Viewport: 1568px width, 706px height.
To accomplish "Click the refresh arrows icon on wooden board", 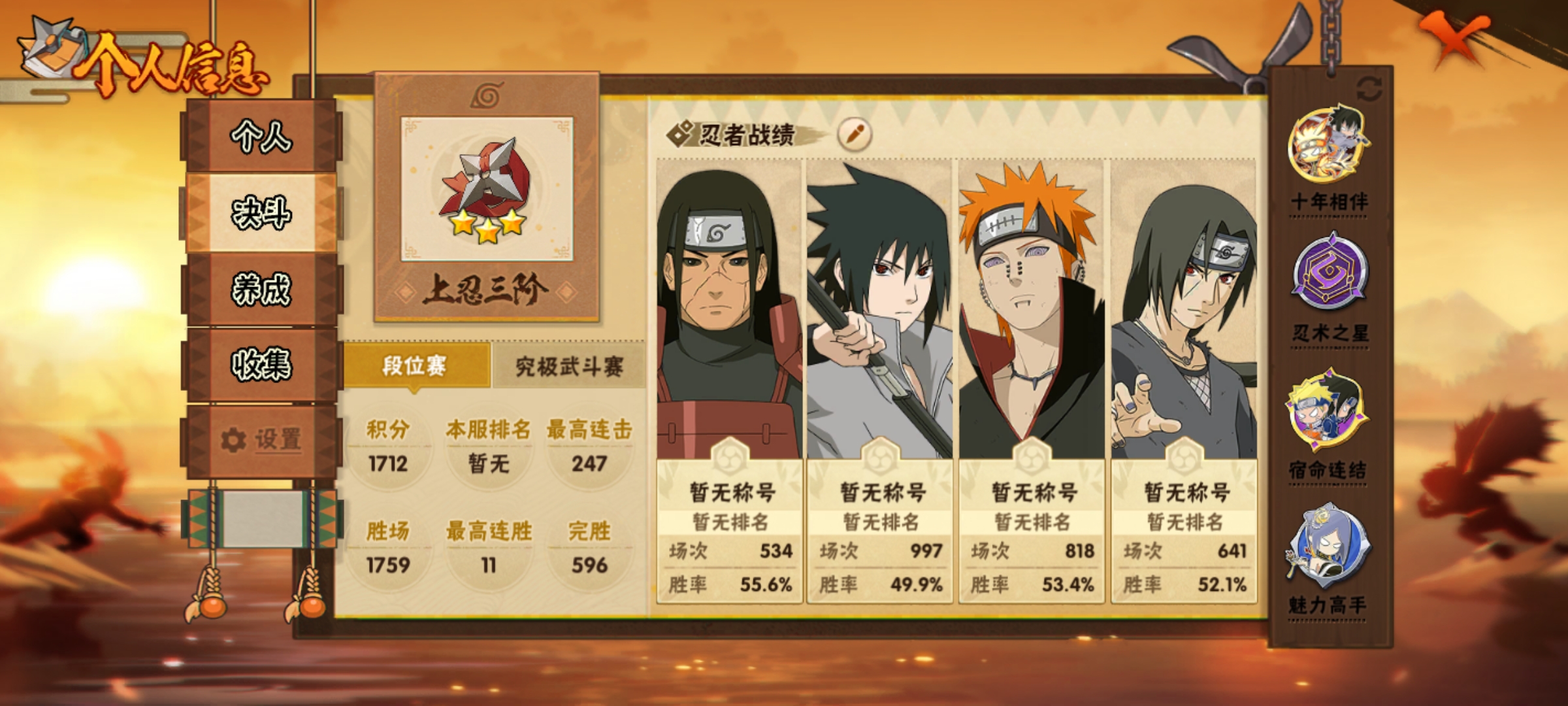I will 1369,90.
